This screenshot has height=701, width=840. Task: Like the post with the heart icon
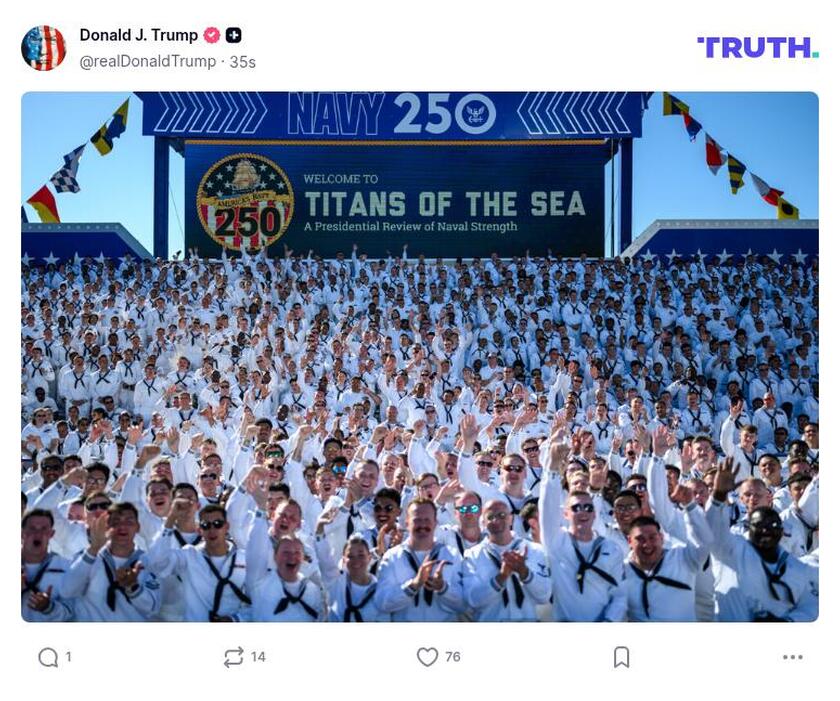click(x=427, y=657)
